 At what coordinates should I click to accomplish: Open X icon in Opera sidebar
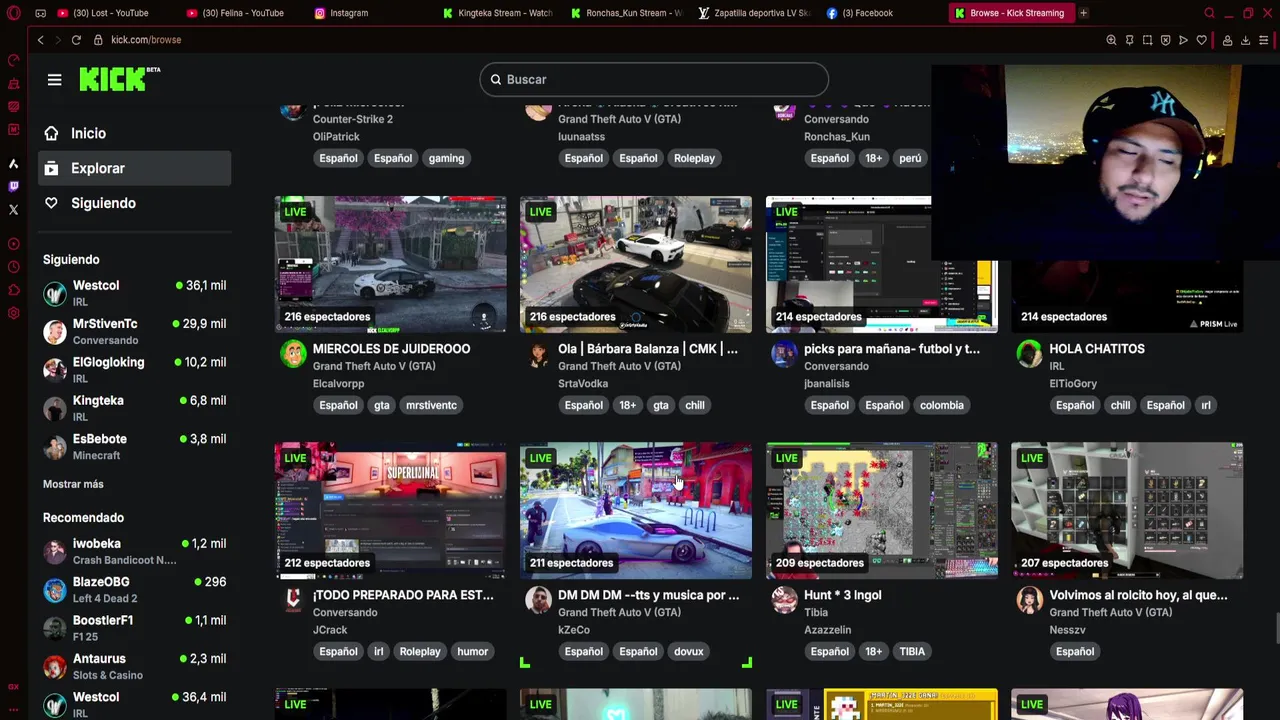(x=13, y=210)
